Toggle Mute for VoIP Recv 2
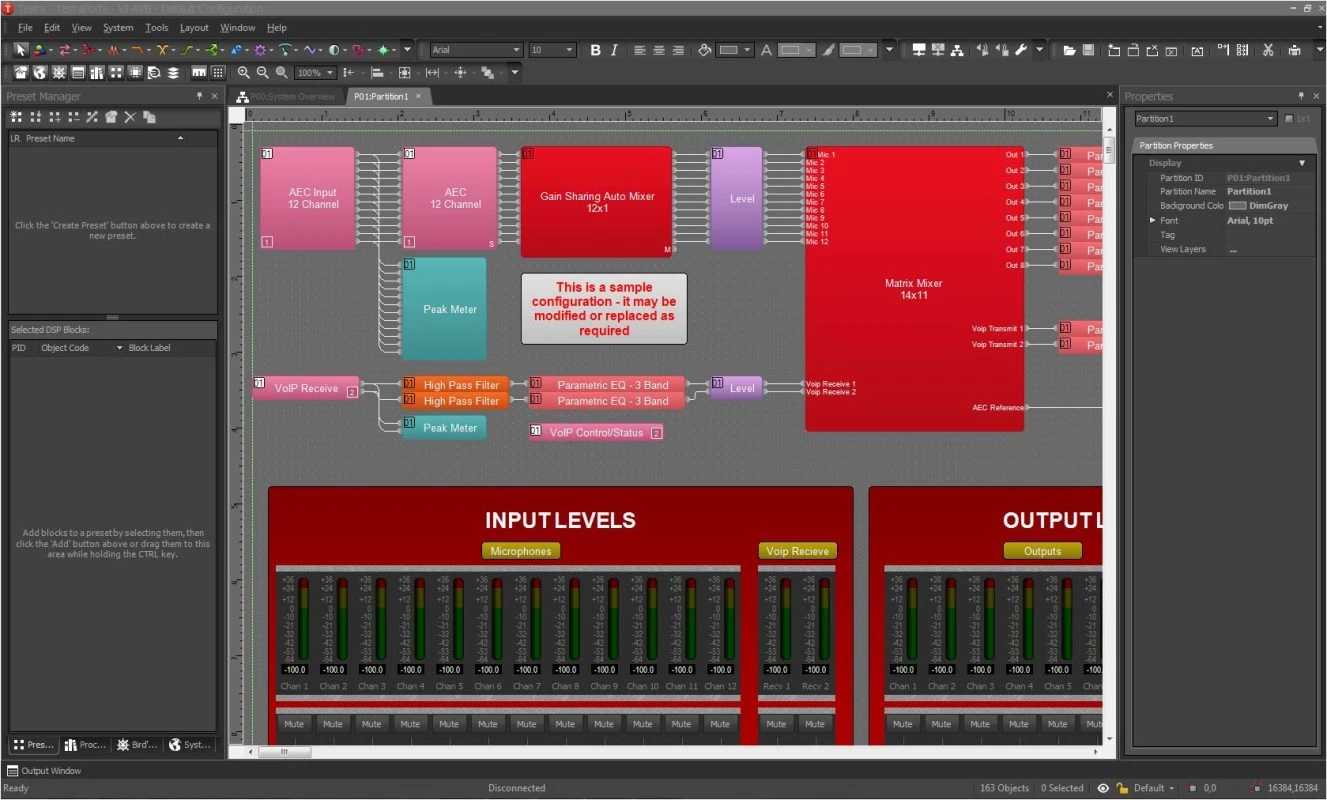 coord(815,724)
